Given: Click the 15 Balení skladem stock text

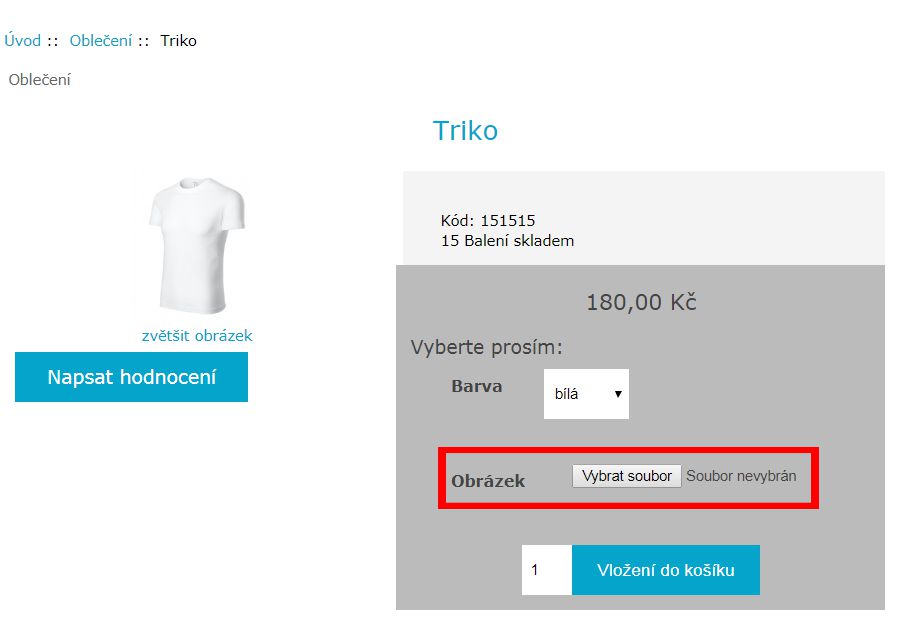Looking at the screenshot, I should [x=507, y=241].
